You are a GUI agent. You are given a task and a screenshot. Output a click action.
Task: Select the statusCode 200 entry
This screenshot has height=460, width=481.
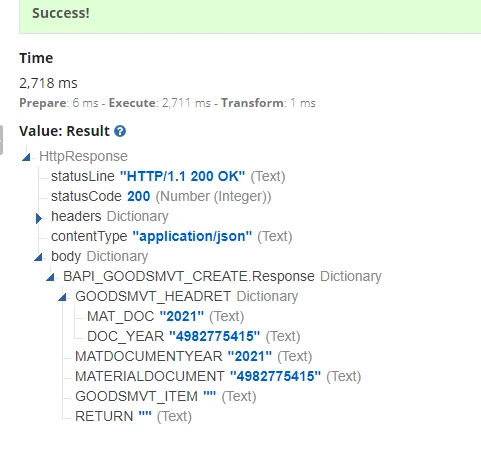161,196
